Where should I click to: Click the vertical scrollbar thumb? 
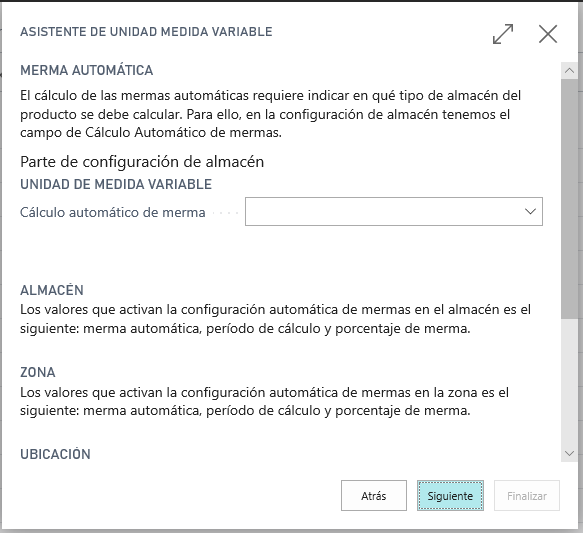click(x=569, y=198)
